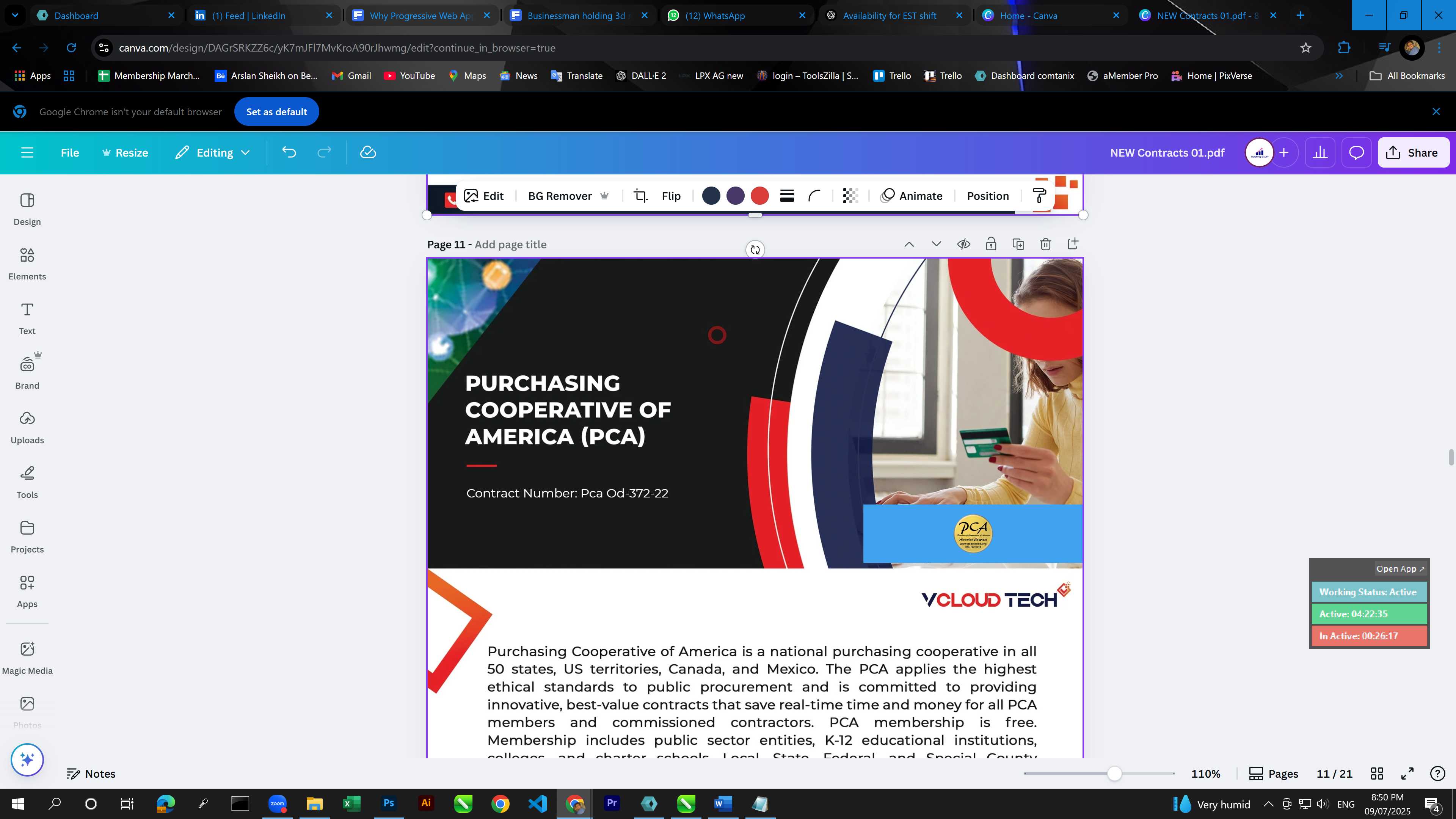
Task: Bookmark this page with star icon
Action: point(1305,48)
